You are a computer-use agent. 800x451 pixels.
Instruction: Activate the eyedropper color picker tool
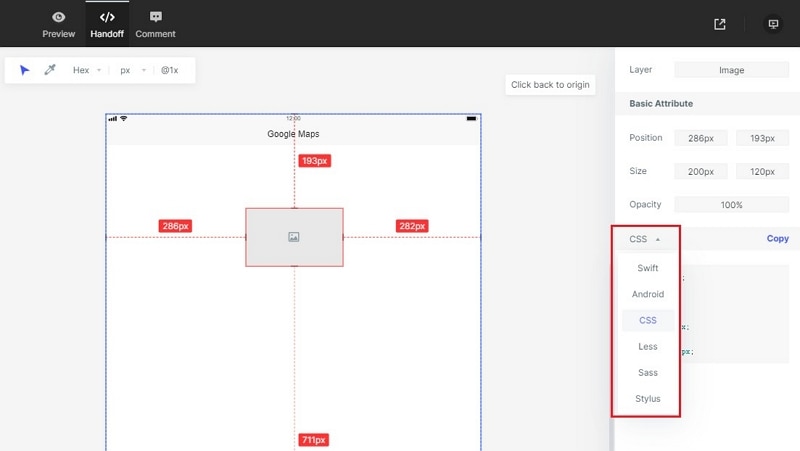(50, 71)
